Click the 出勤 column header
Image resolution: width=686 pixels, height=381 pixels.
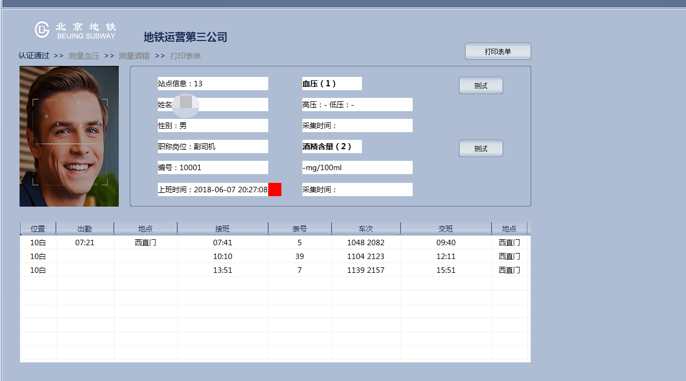pos(84,229)
